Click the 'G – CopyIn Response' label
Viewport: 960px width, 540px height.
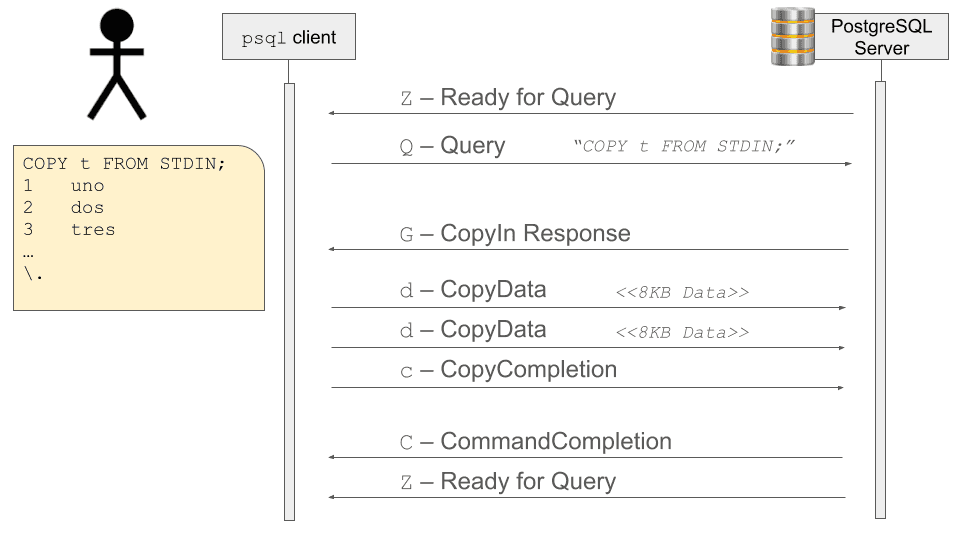(x=515, y=233)
